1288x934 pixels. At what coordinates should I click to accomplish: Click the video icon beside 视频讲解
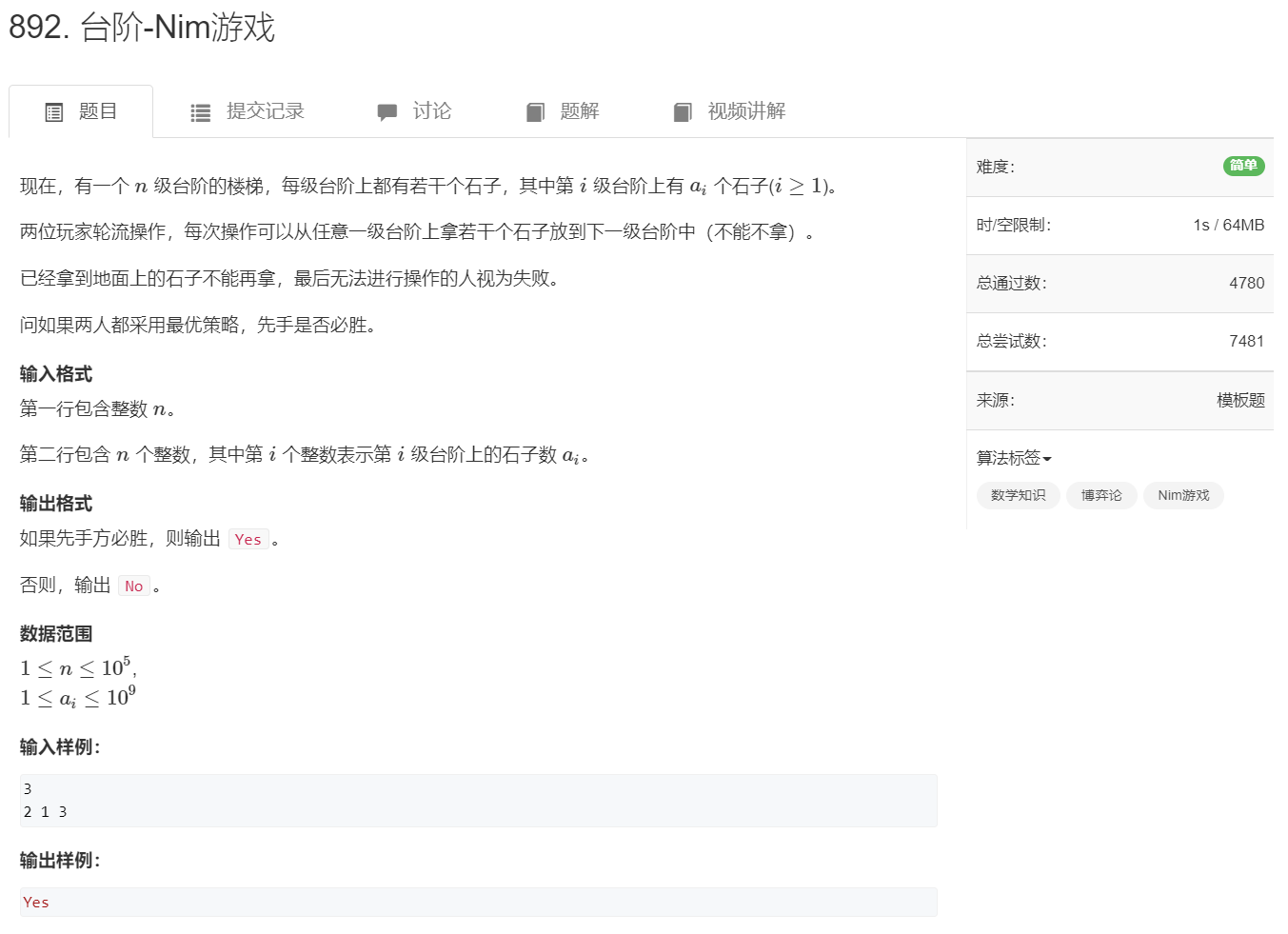683,111
